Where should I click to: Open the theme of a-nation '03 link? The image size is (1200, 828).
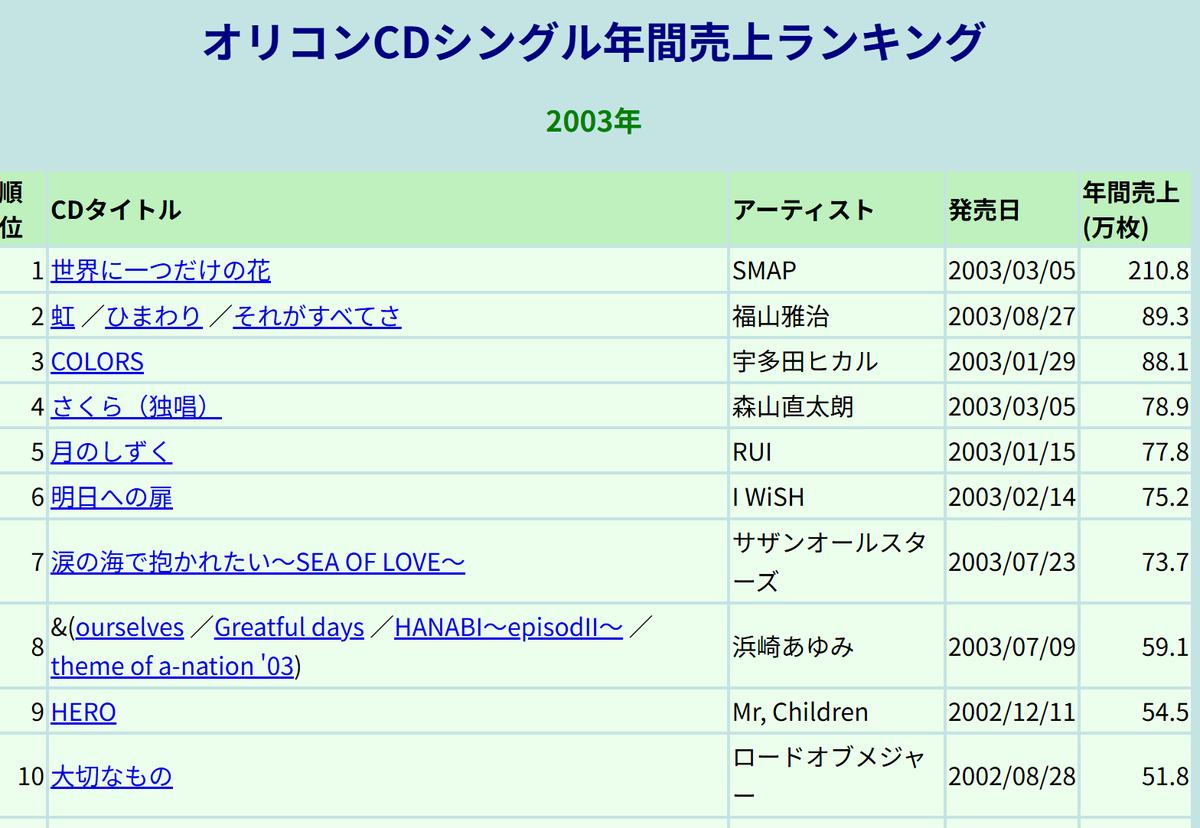click(173, 666)
